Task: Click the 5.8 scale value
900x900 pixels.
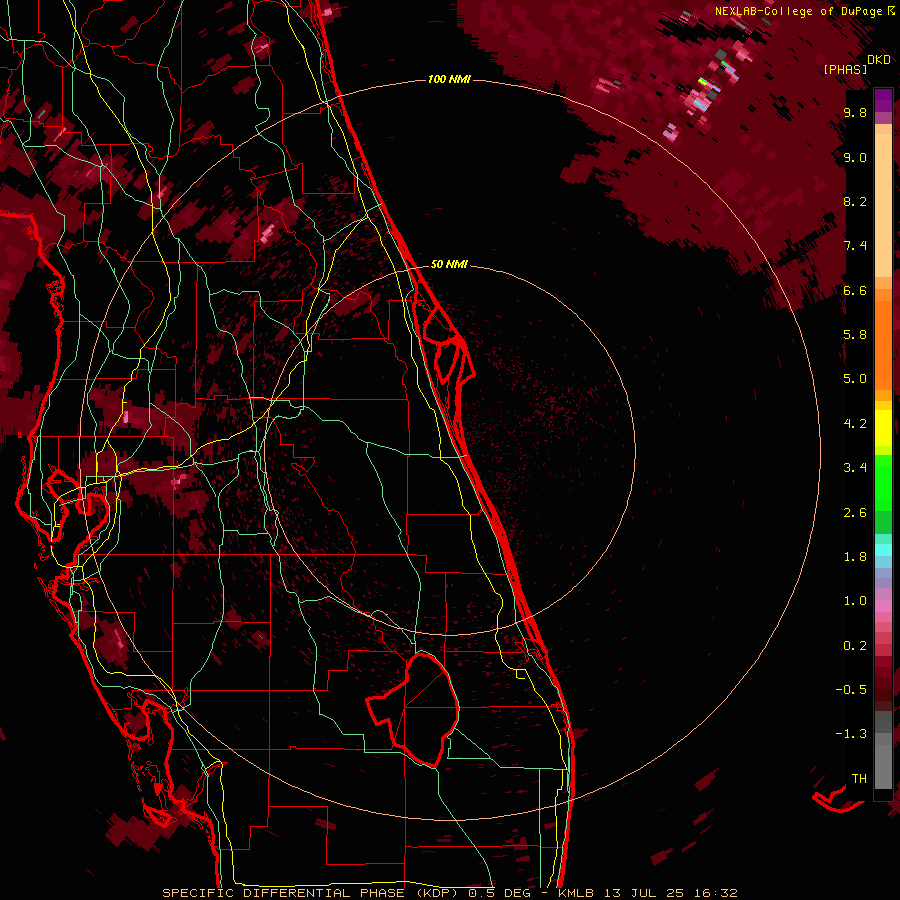Action: [855, 335]
